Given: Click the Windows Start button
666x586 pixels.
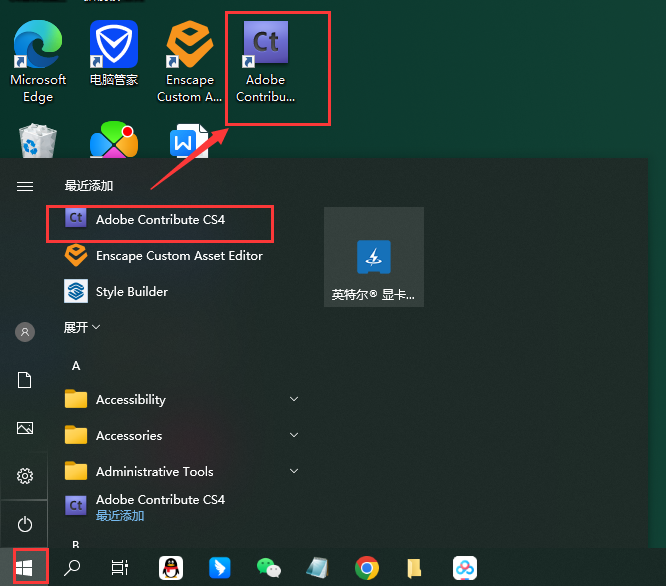Looking at the screenshot, I should [24, 568].
